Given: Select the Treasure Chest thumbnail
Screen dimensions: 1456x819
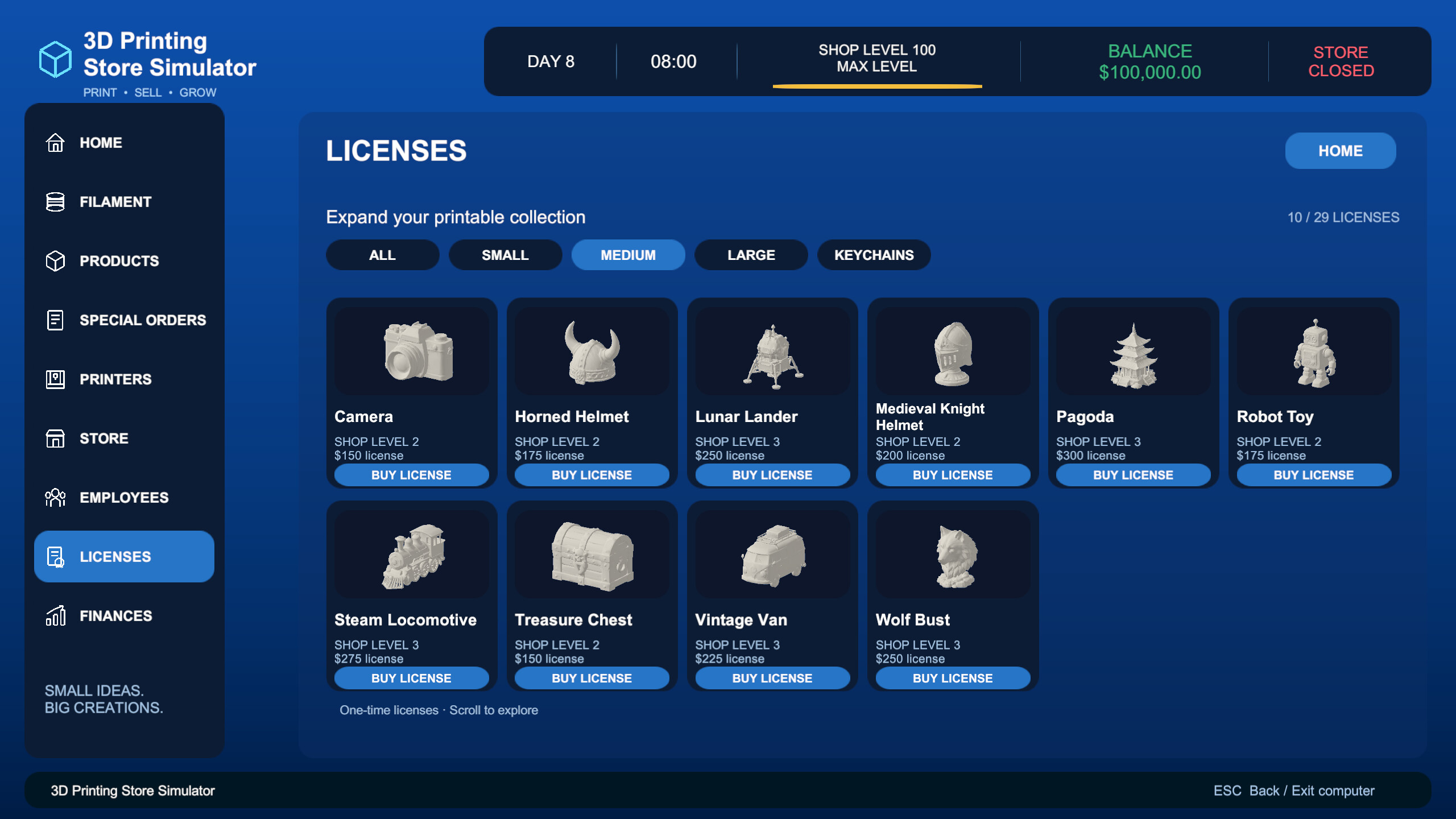Looking at the screenshot, I should 592,555.
